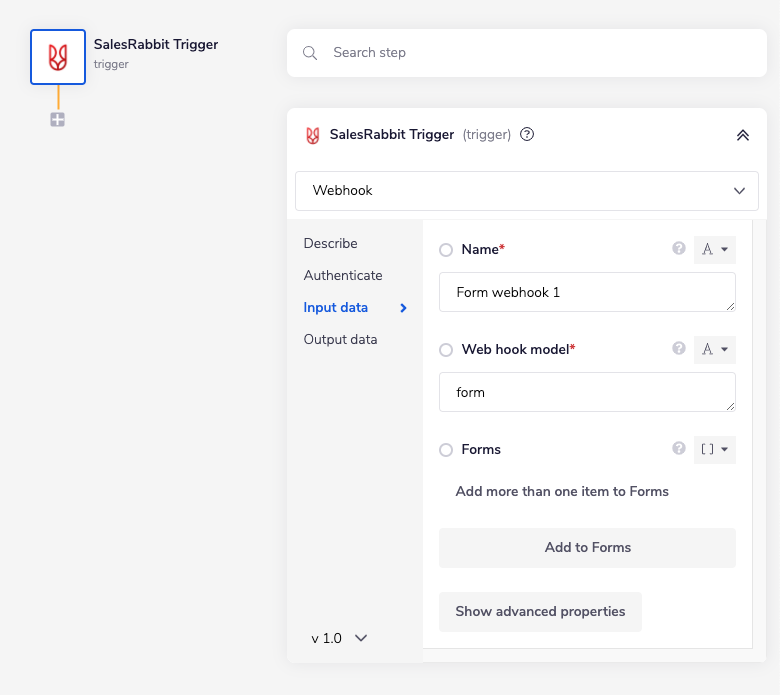Click the SalesRabbit Trigger node icon on canvas
The height and width of the screenshot is (695, 780).
click(58, 57)
